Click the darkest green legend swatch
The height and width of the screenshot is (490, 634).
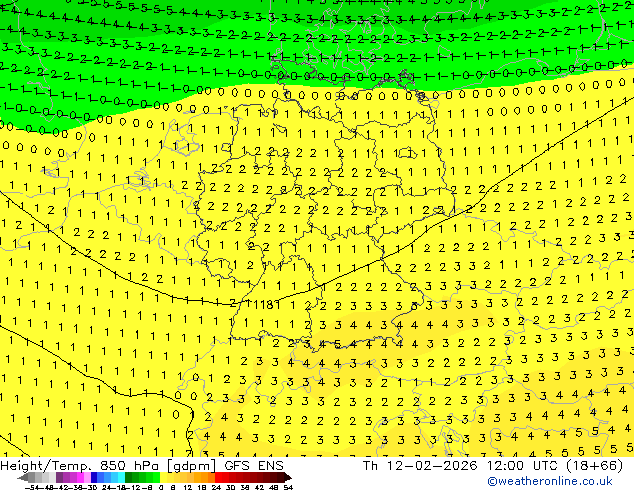tap(129, 478)
